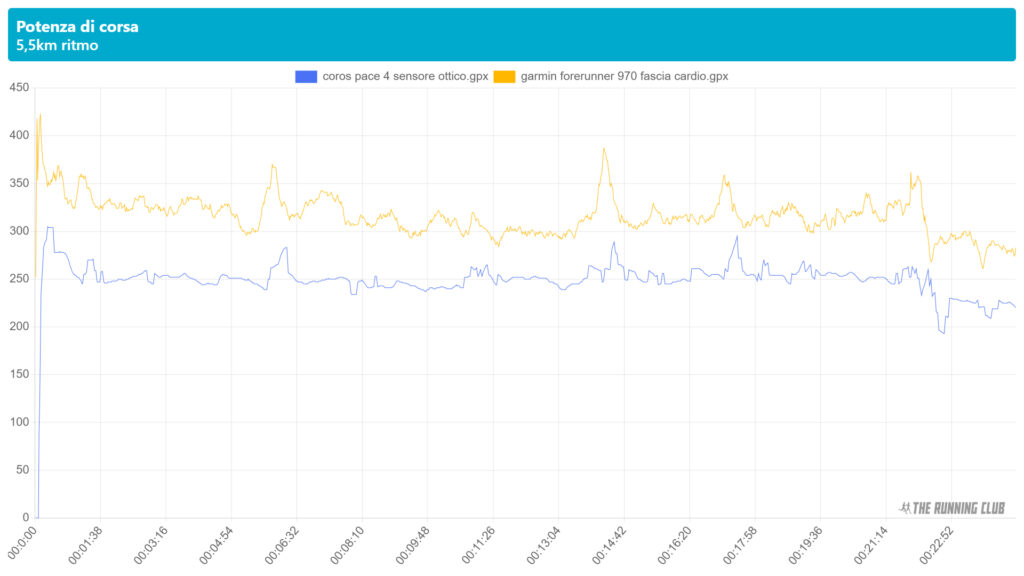Click the 450 value on the Y axis
The height and width of the screenshot is (576, 1024).
coord(18,88)
